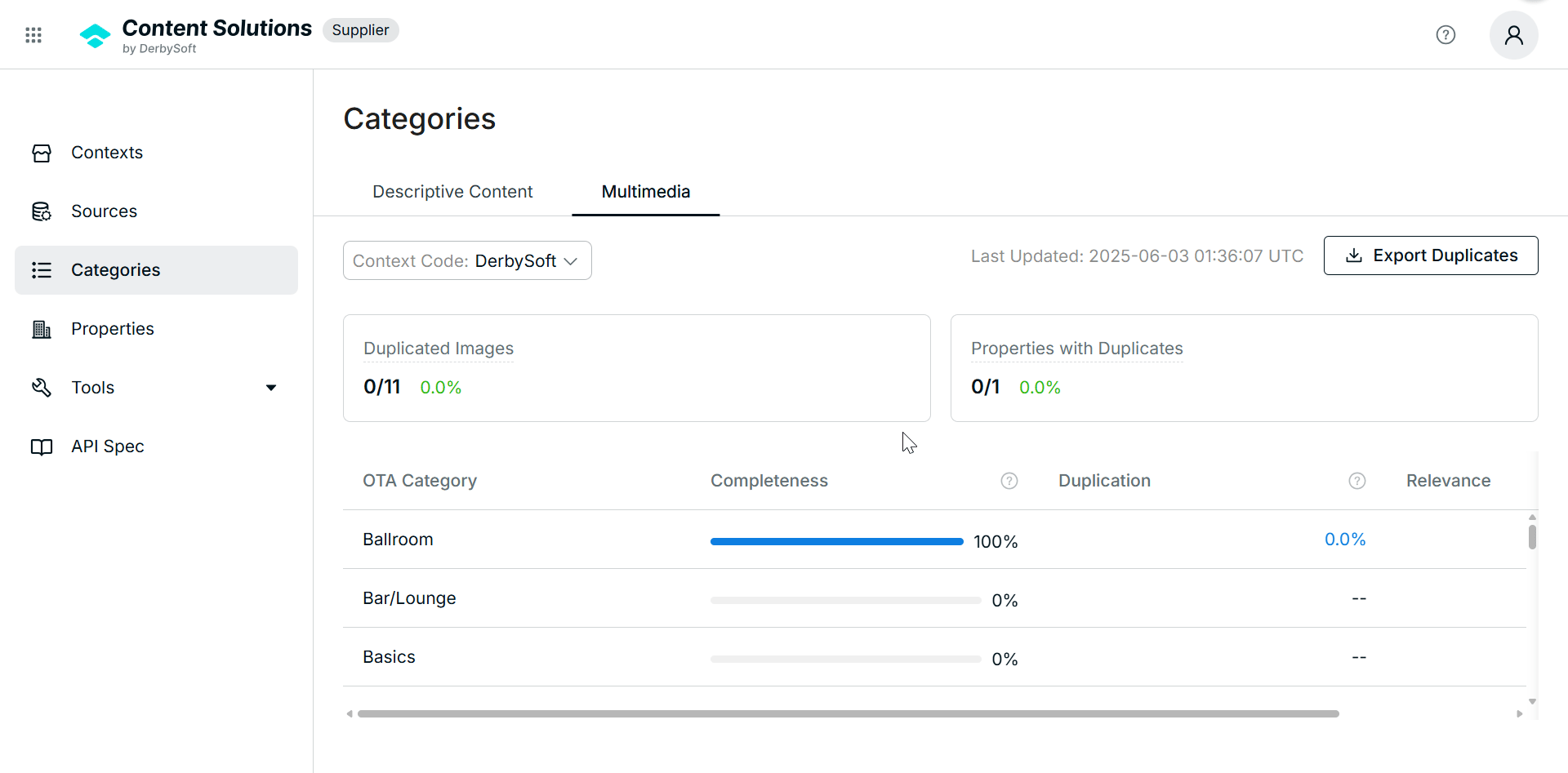Click the Categories list icon
Image resolution: width=1568 pixels, height=773 pixels.
(42, 270)
